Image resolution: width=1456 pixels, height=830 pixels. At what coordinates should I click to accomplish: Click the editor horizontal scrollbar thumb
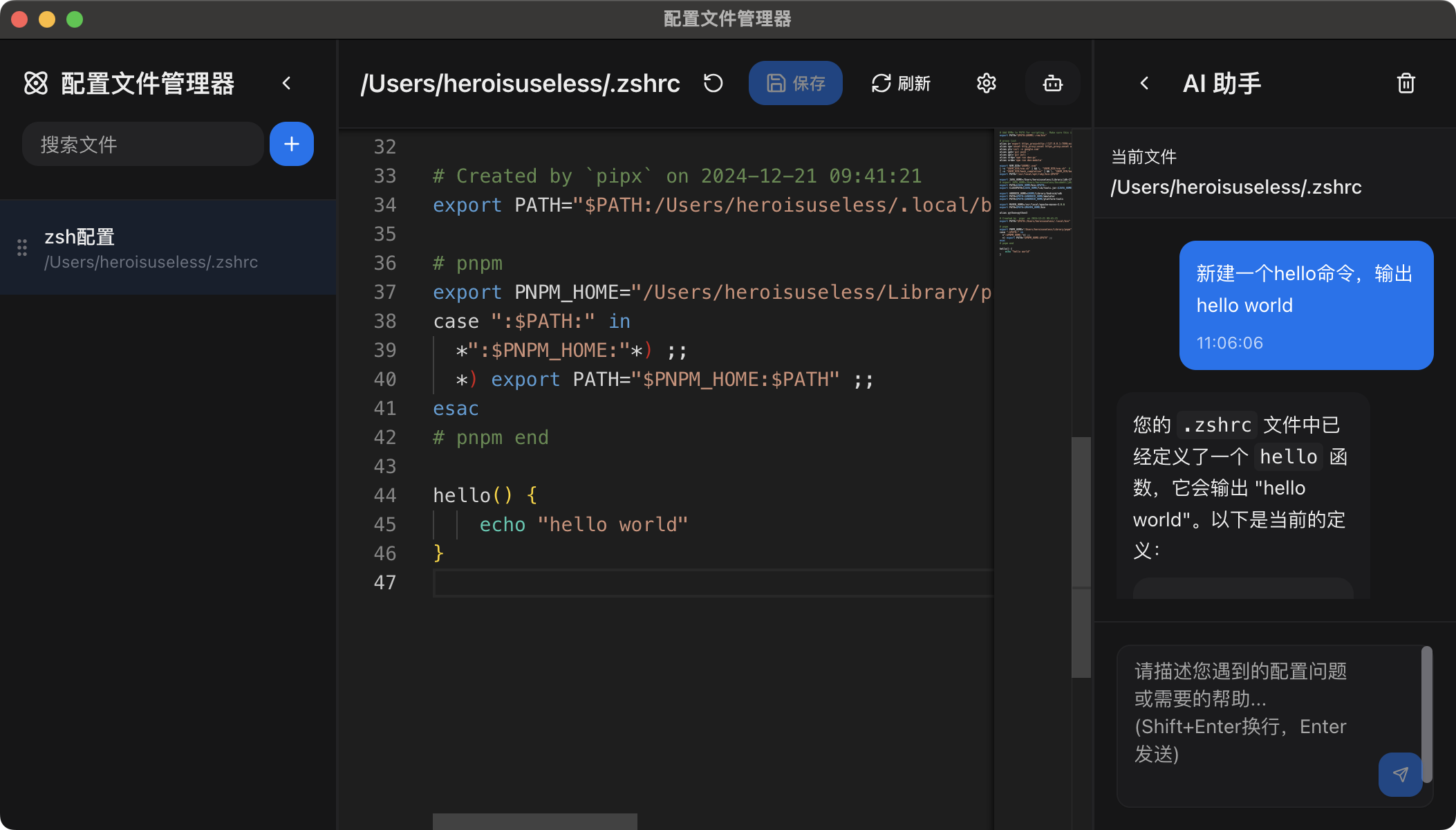[x=535, y=822]
